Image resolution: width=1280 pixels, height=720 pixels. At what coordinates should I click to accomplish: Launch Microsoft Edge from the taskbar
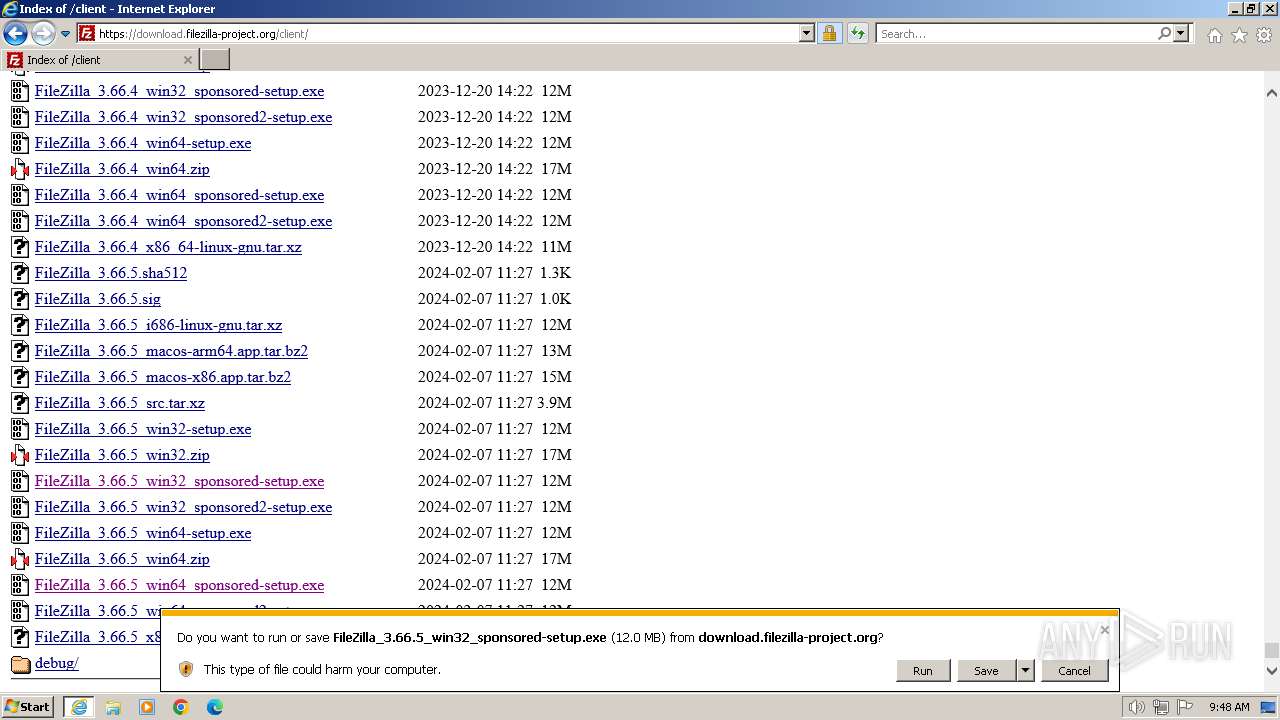(215, 707)
